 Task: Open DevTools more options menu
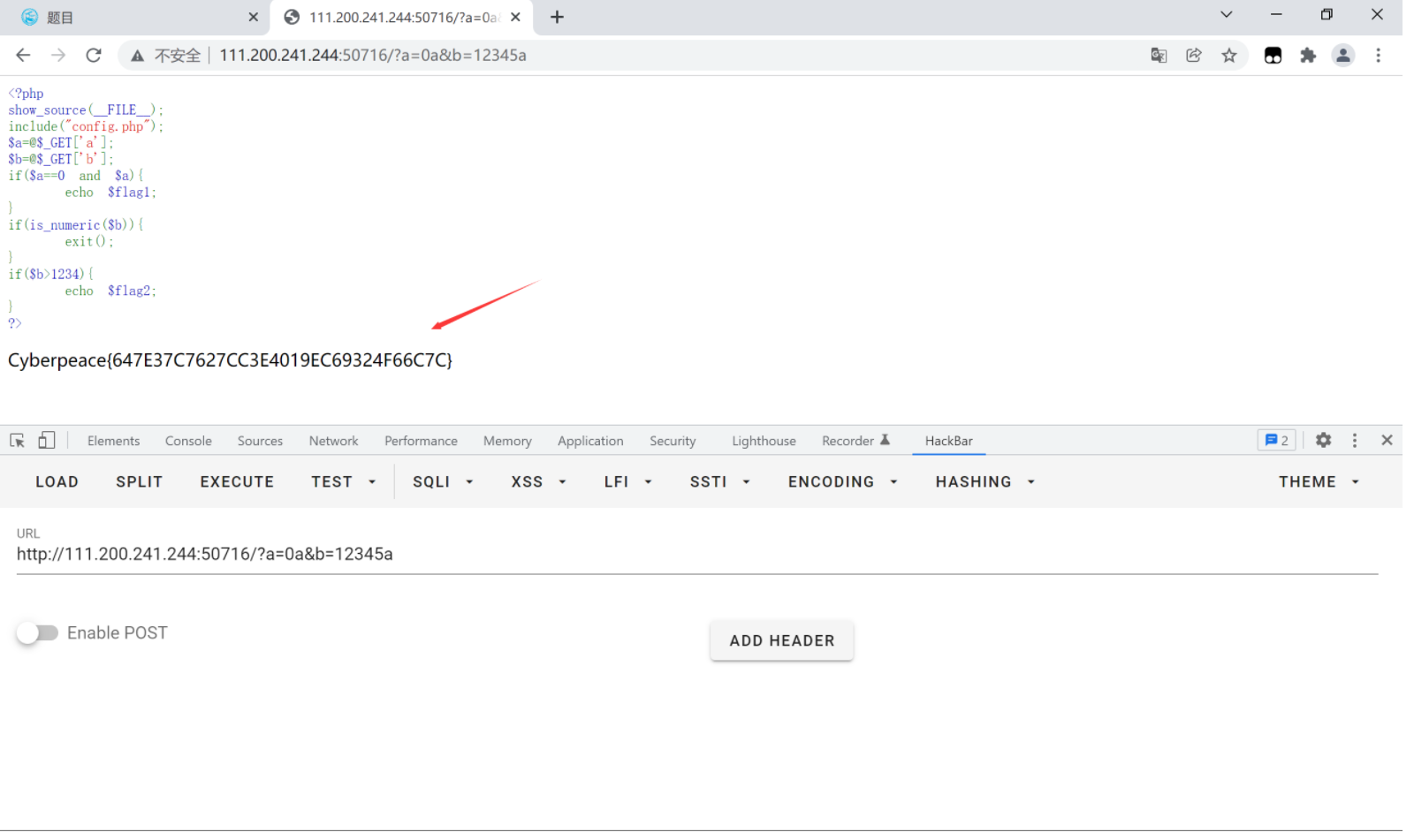coord(1355,440)
